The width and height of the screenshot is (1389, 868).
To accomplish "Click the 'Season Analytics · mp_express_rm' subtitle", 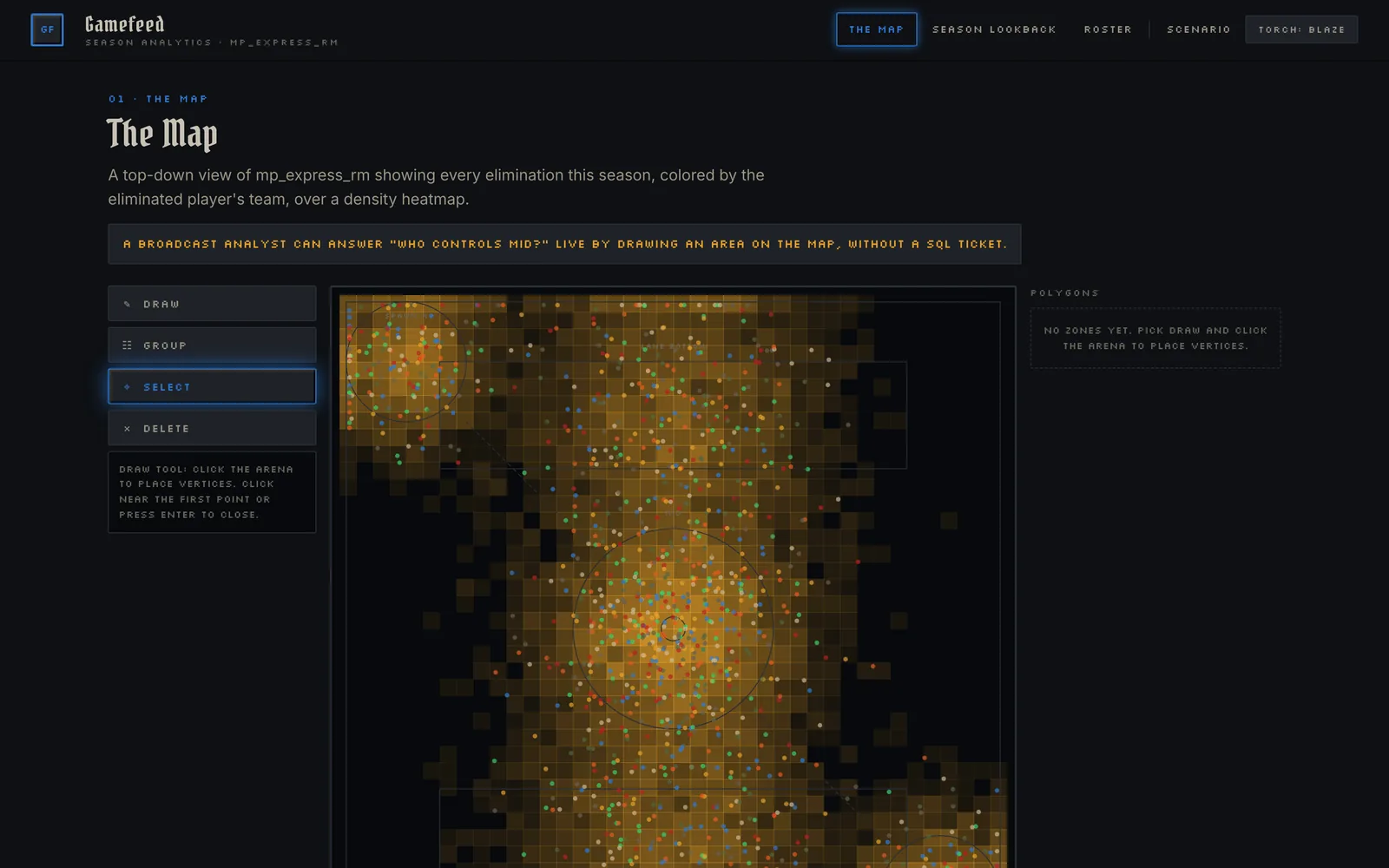I will click(212, 43).
